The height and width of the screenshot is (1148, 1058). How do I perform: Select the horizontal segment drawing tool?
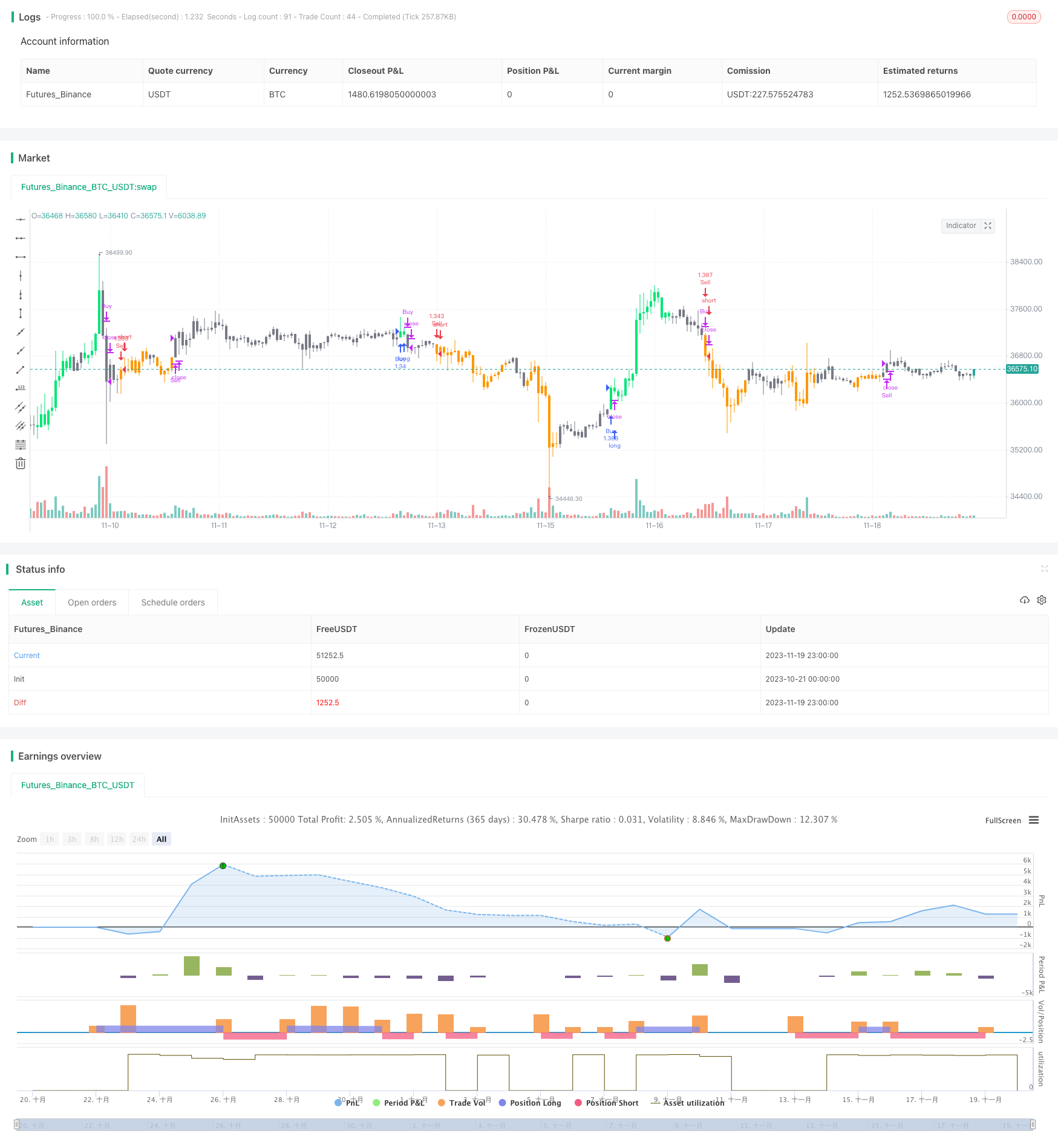(x=21, y=257)
